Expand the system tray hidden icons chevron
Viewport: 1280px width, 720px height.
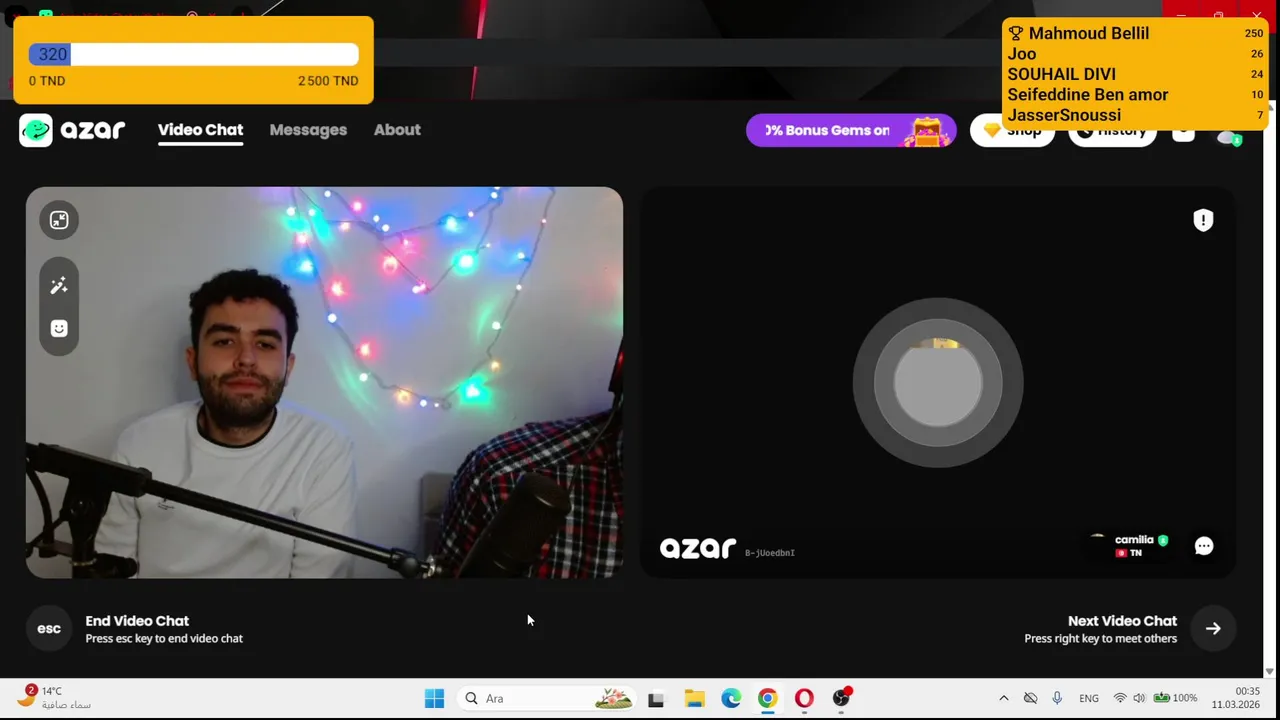tap(1004, 698)
